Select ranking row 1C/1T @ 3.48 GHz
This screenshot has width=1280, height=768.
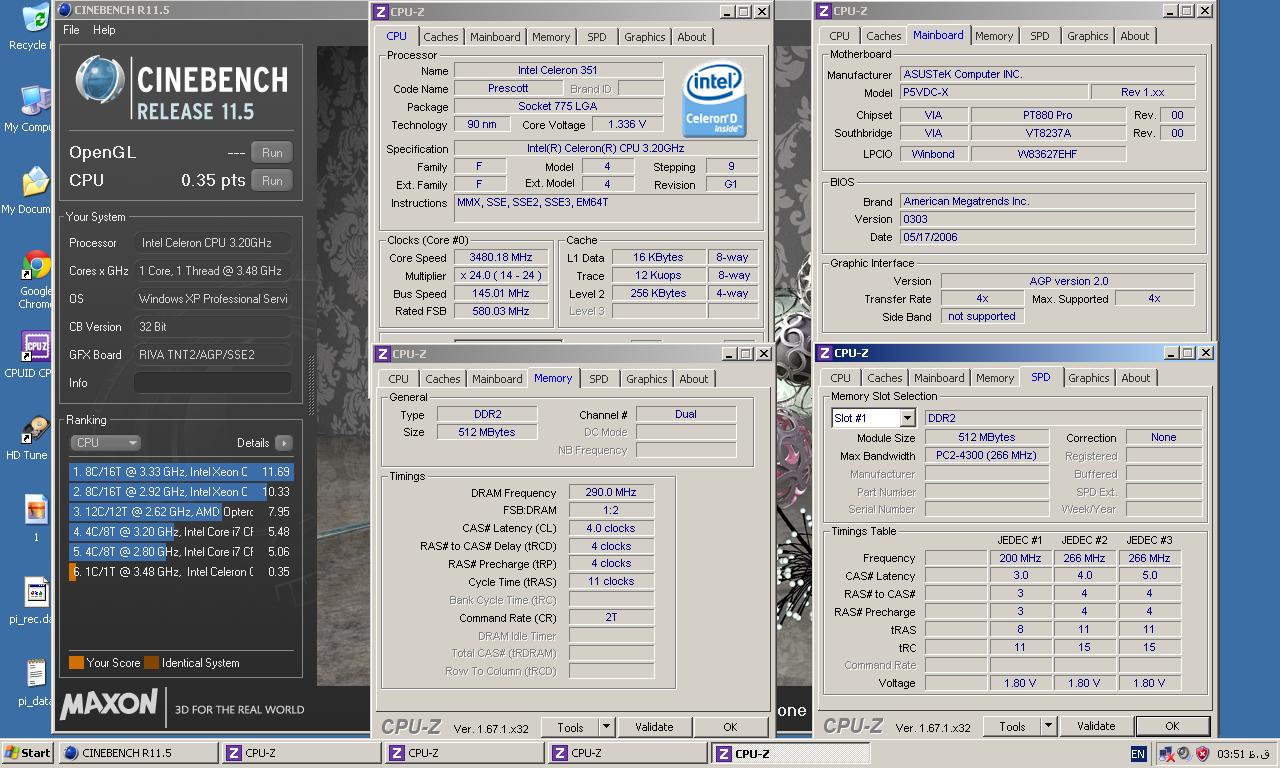pos(180,572)
